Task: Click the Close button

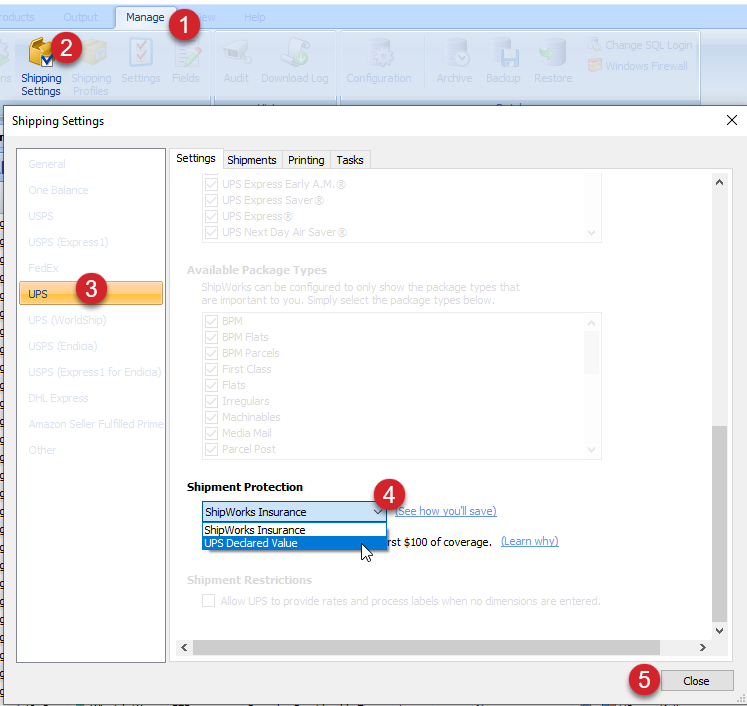Action: (x=697, y=681)
